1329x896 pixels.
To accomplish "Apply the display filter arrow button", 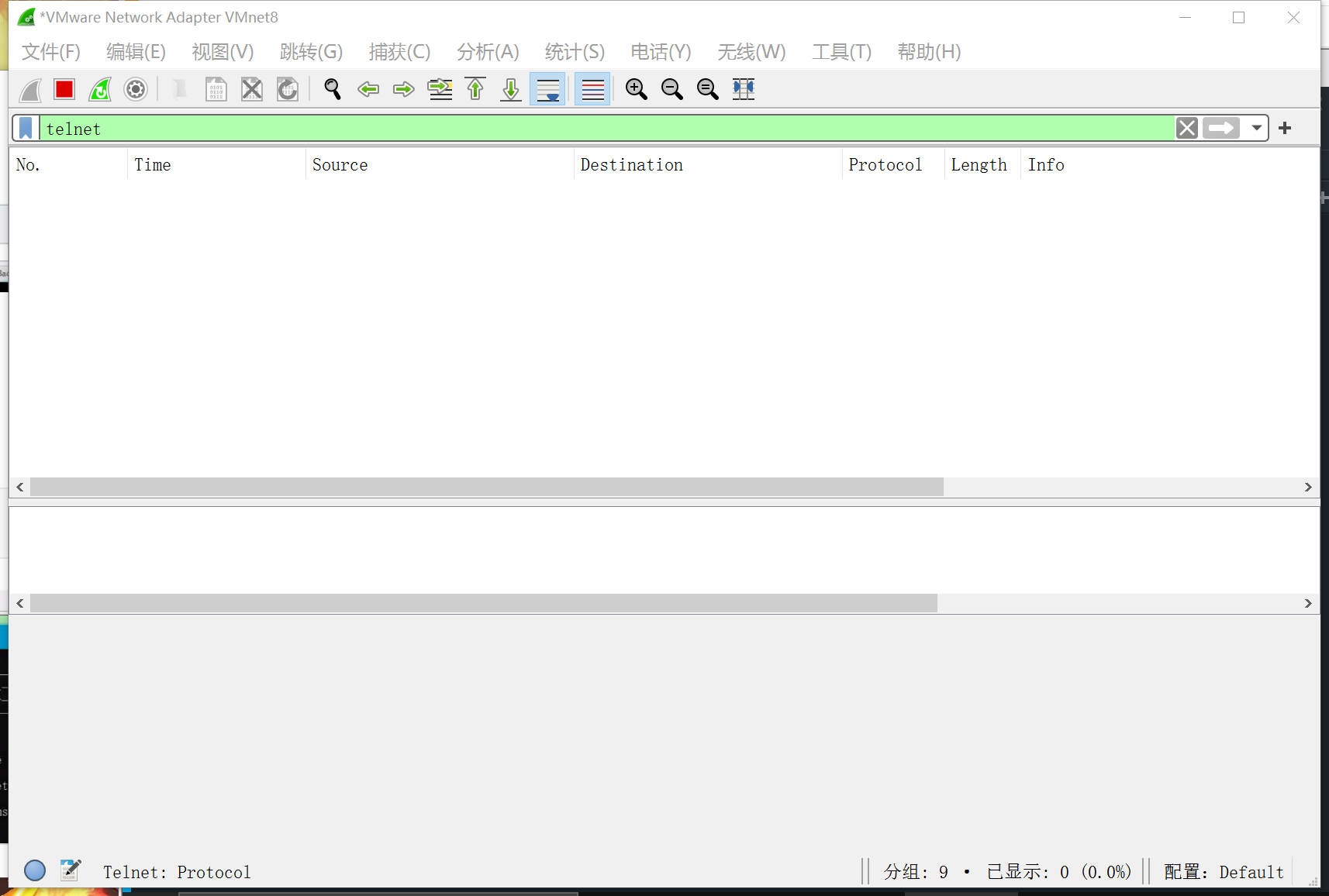I will (1221, 128).
